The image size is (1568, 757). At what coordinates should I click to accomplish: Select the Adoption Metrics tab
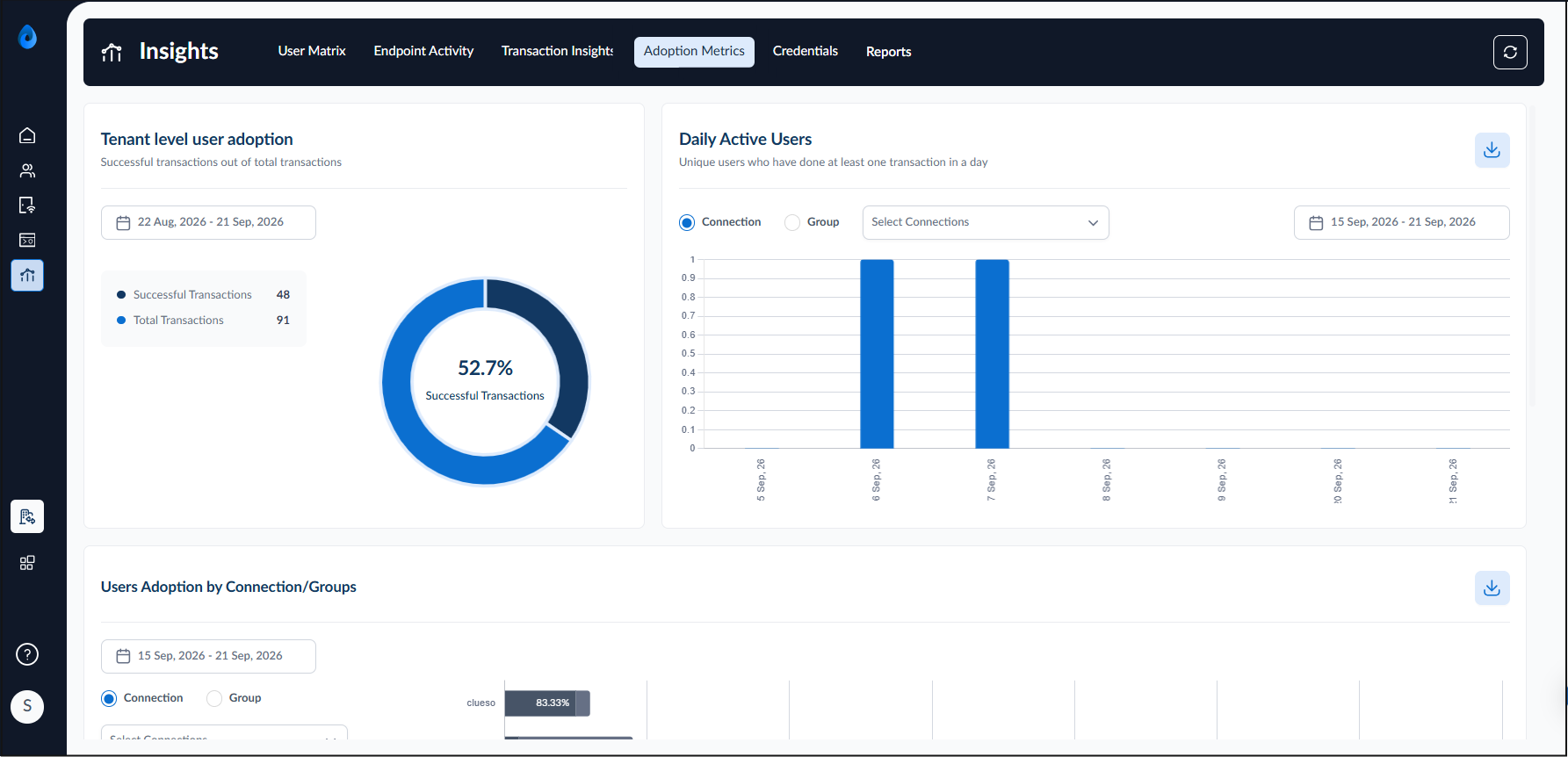point(694,51)
